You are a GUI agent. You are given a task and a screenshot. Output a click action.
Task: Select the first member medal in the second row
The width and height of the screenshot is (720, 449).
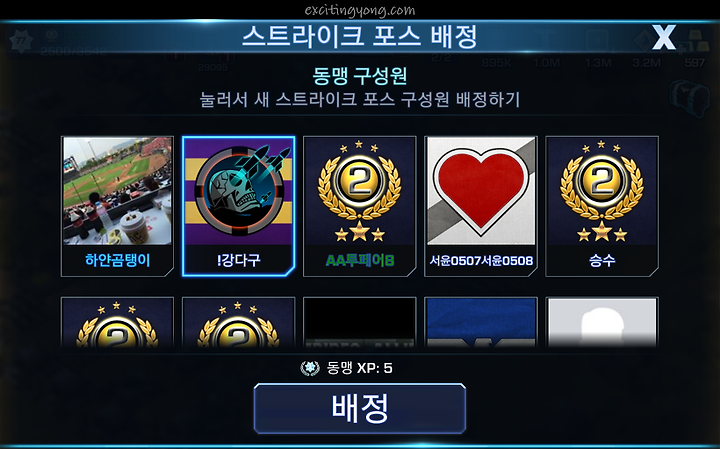pos(117,322)
